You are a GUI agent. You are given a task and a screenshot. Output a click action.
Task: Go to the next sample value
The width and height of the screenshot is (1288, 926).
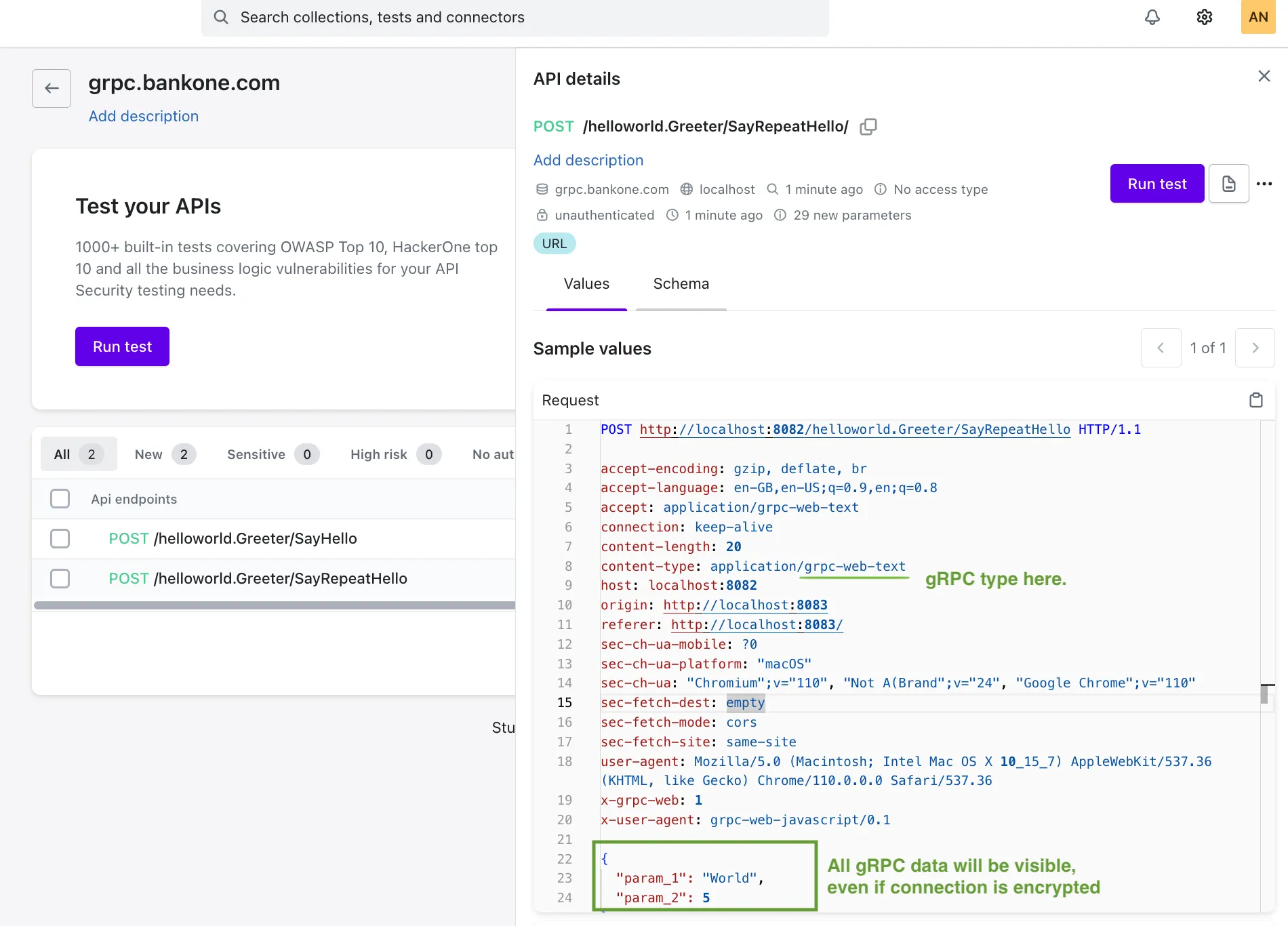tap(1255, 348)
